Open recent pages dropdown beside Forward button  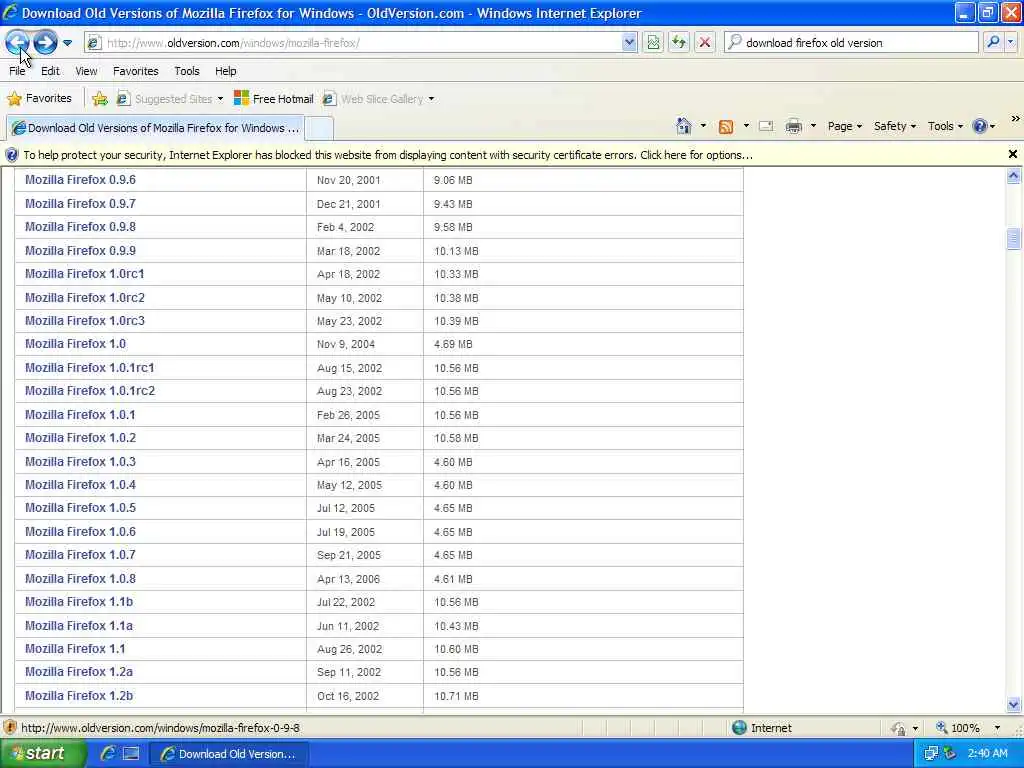[x=67, y=43]
